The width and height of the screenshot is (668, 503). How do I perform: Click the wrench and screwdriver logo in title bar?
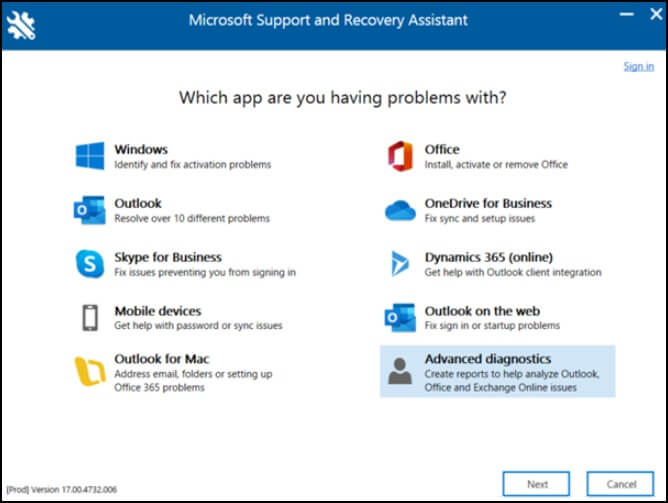(21, 25)
